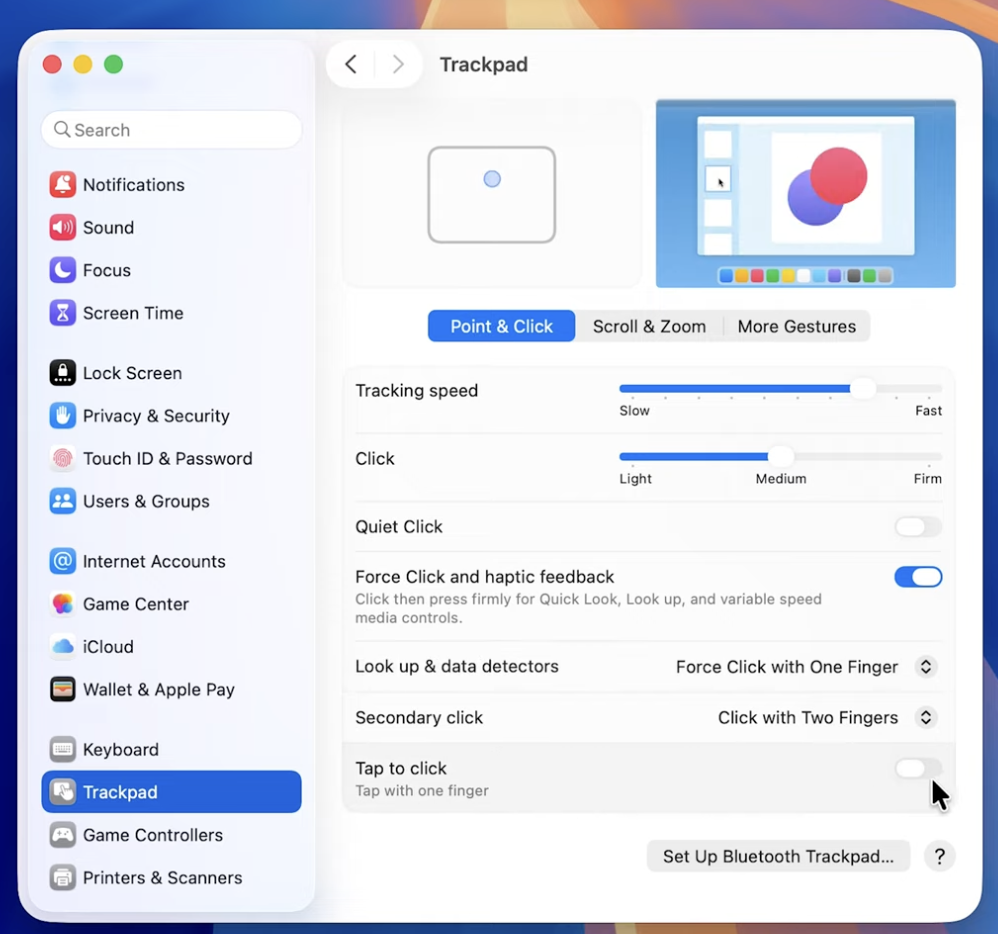Click the Medium label under Click slider
998x934 pixels.
(780, 479)
